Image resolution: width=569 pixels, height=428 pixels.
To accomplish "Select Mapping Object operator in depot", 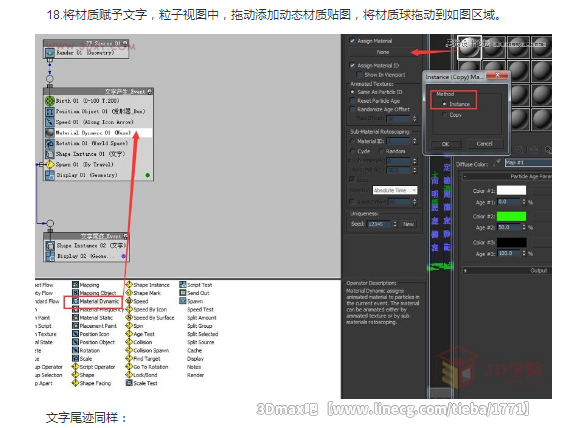I will pyautogui.click(x=94, y=293).
